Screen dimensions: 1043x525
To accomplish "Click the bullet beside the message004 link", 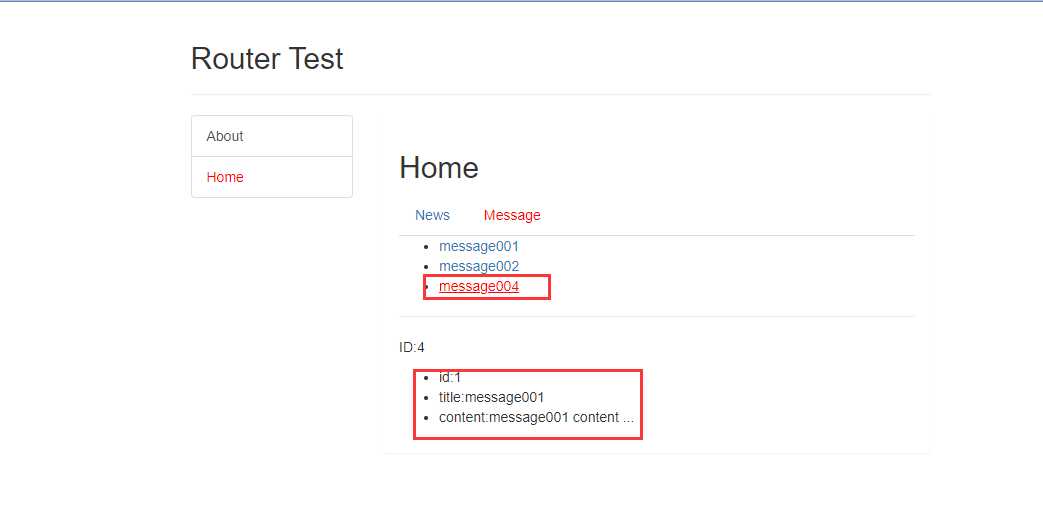I will 427,287.
